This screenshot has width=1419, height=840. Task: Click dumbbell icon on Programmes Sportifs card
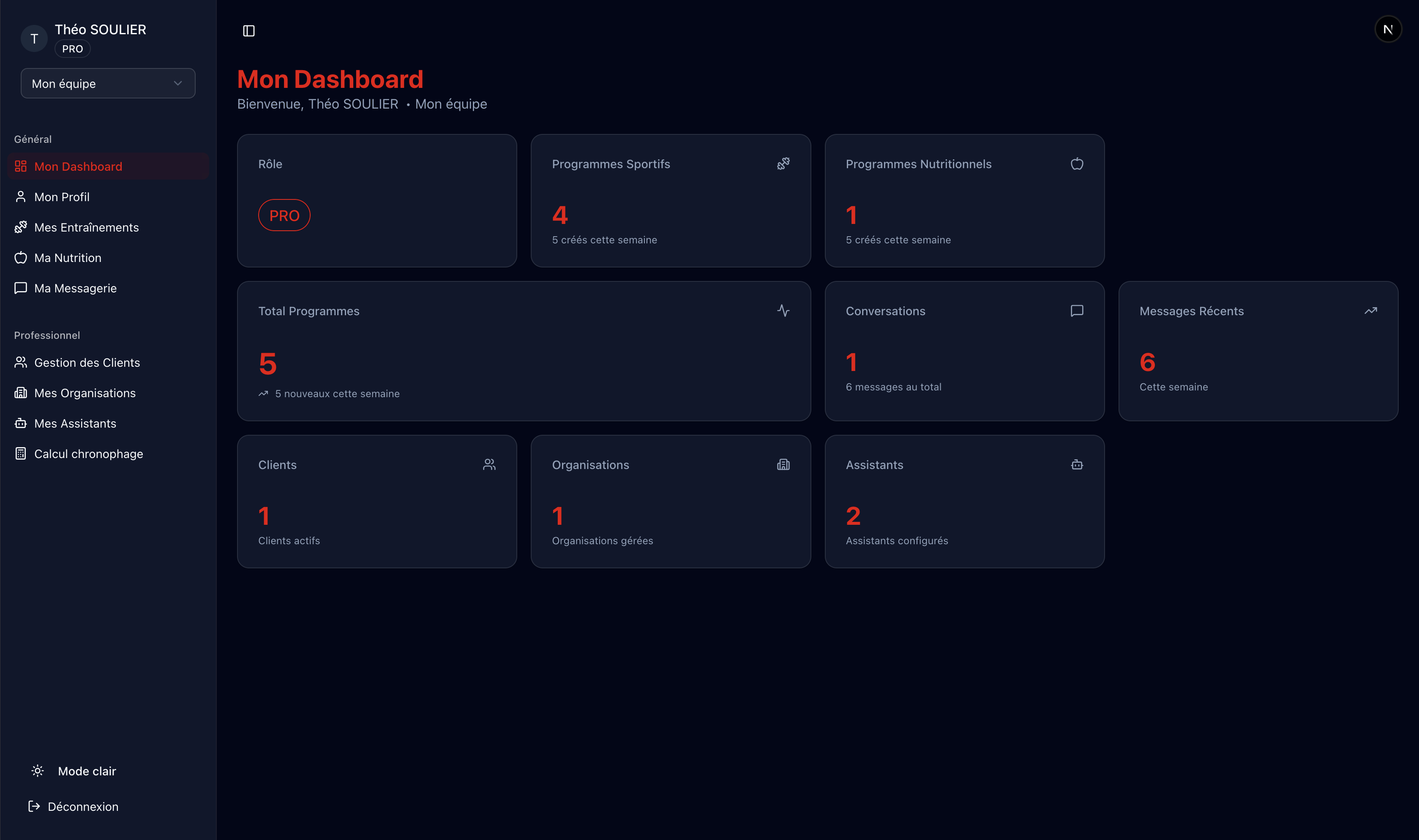[783, 164]
